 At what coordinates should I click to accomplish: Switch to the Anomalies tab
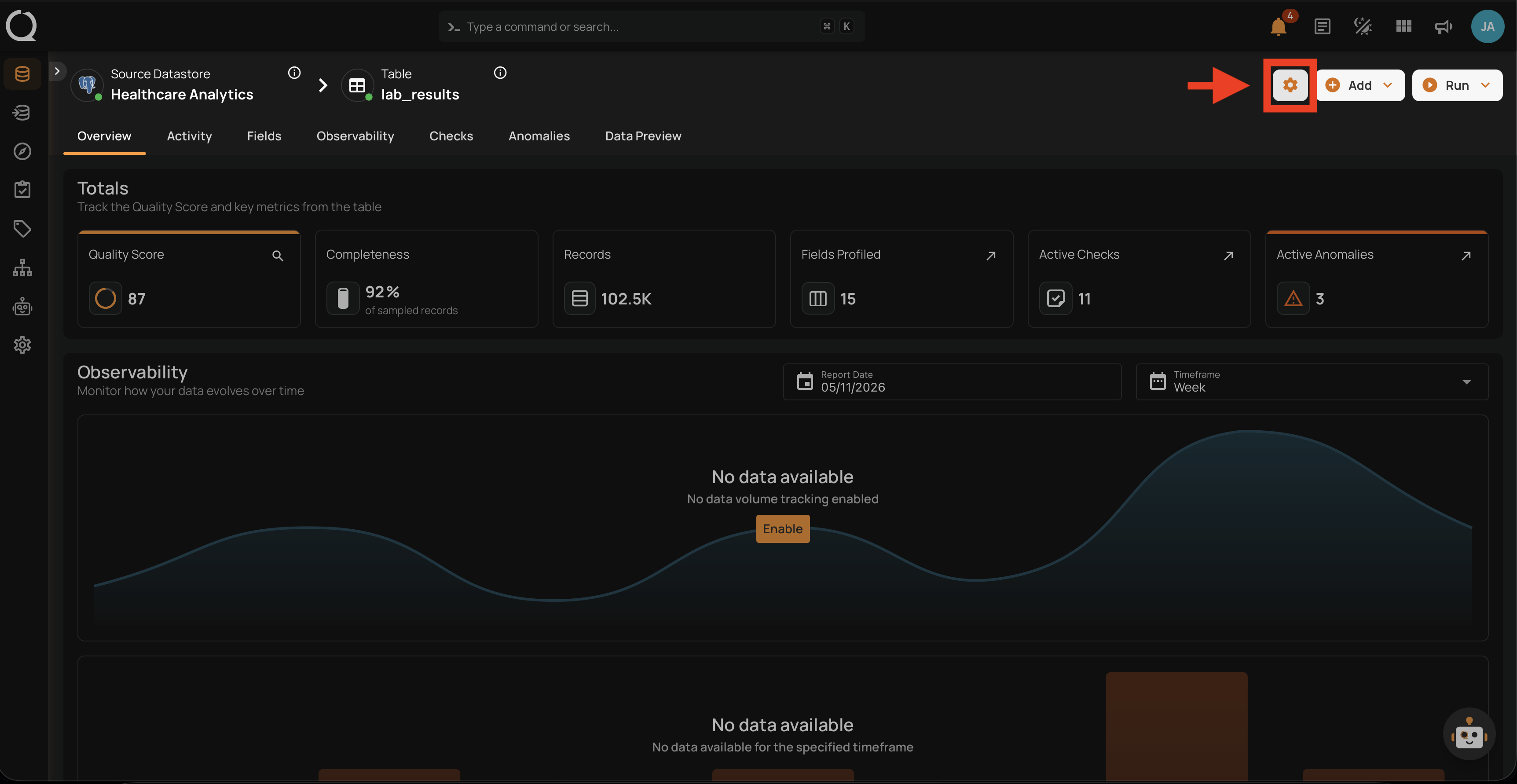coord(539,136)
